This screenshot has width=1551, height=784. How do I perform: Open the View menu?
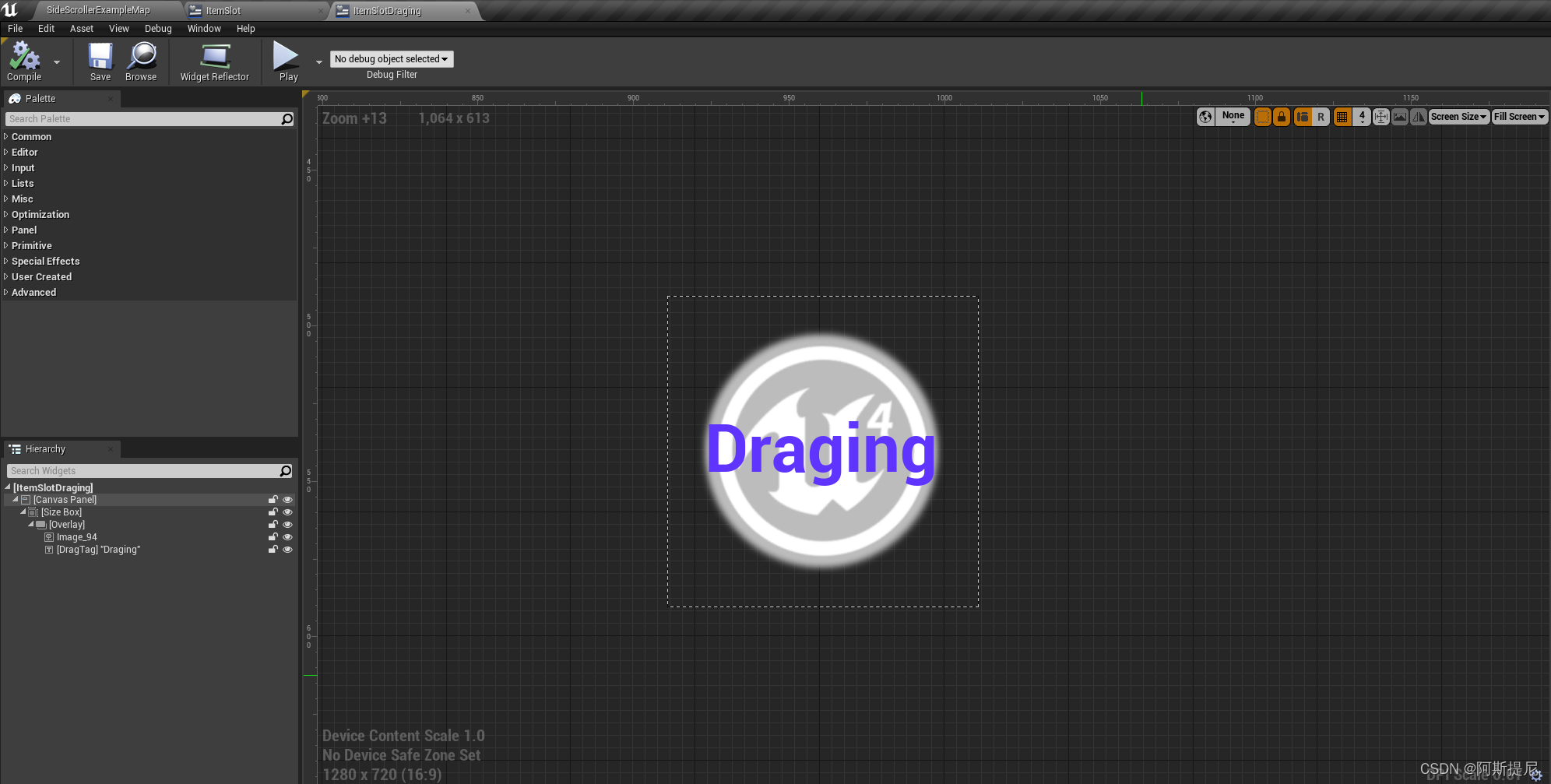pos(119,29)
